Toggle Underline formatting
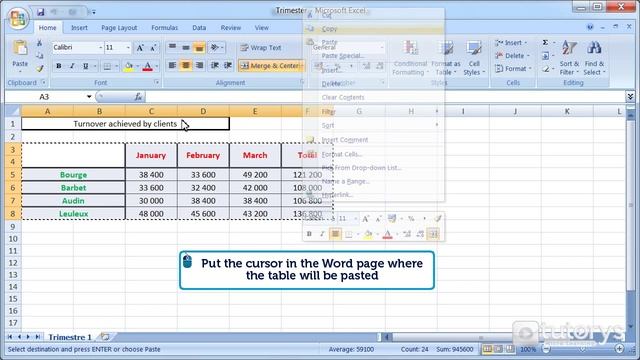The height and width of the screenshot is (360, 640). point(85,66)
